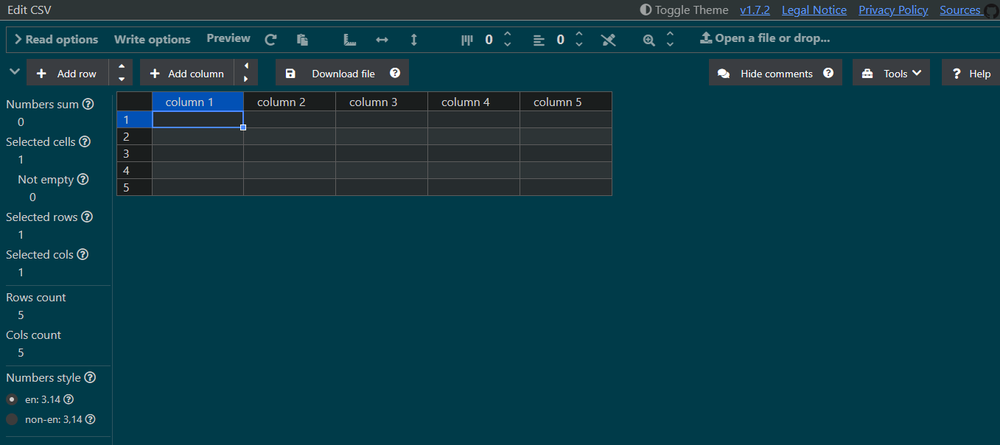Click the help icon beside Selected cols
Image resolution: width=1000 pixels, height=445 pixels.
(83, 254)
